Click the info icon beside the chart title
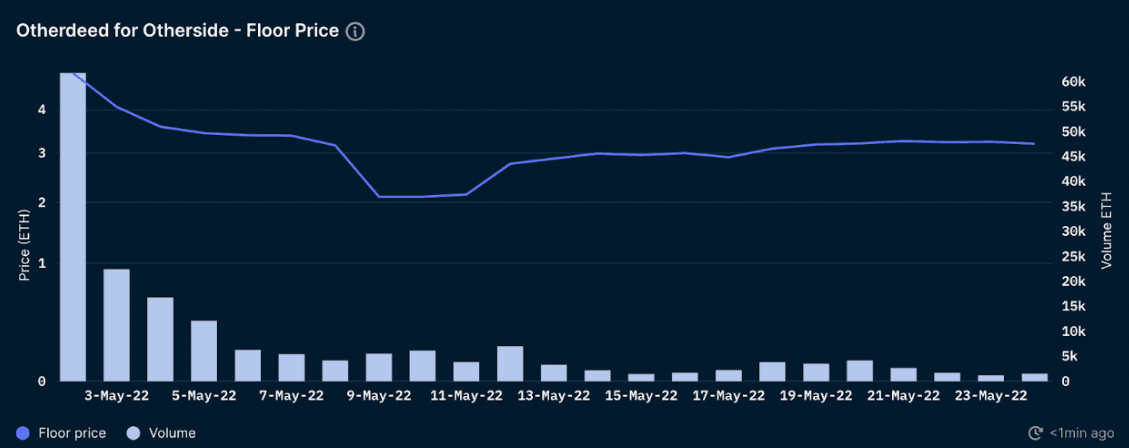The image size is (1129, 448). pyautogui.click(x=355, y=31)
